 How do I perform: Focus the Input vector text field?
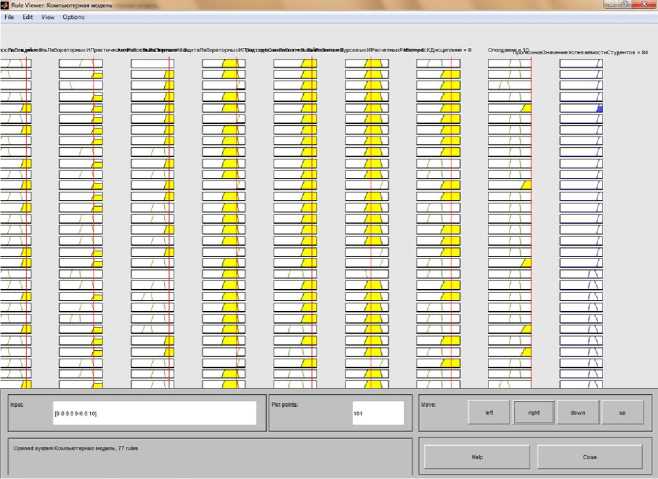154,413
